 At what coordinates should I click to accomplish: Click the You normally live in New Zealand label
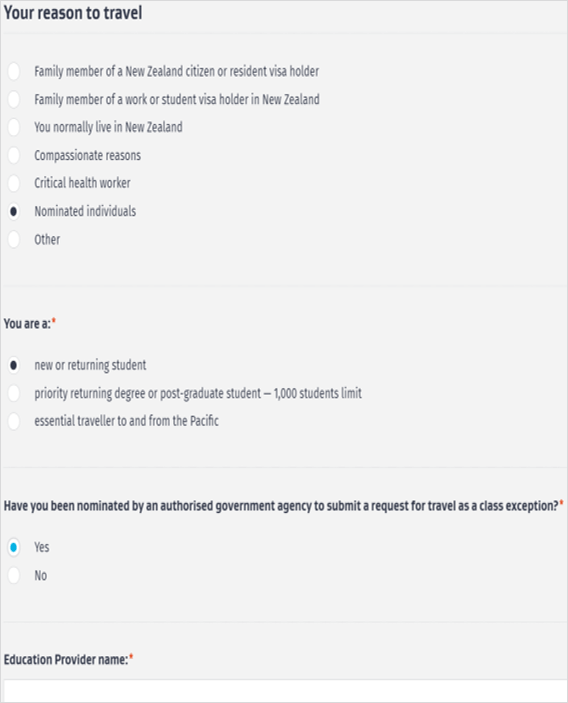pyautogui.click(x=108, y=127)
